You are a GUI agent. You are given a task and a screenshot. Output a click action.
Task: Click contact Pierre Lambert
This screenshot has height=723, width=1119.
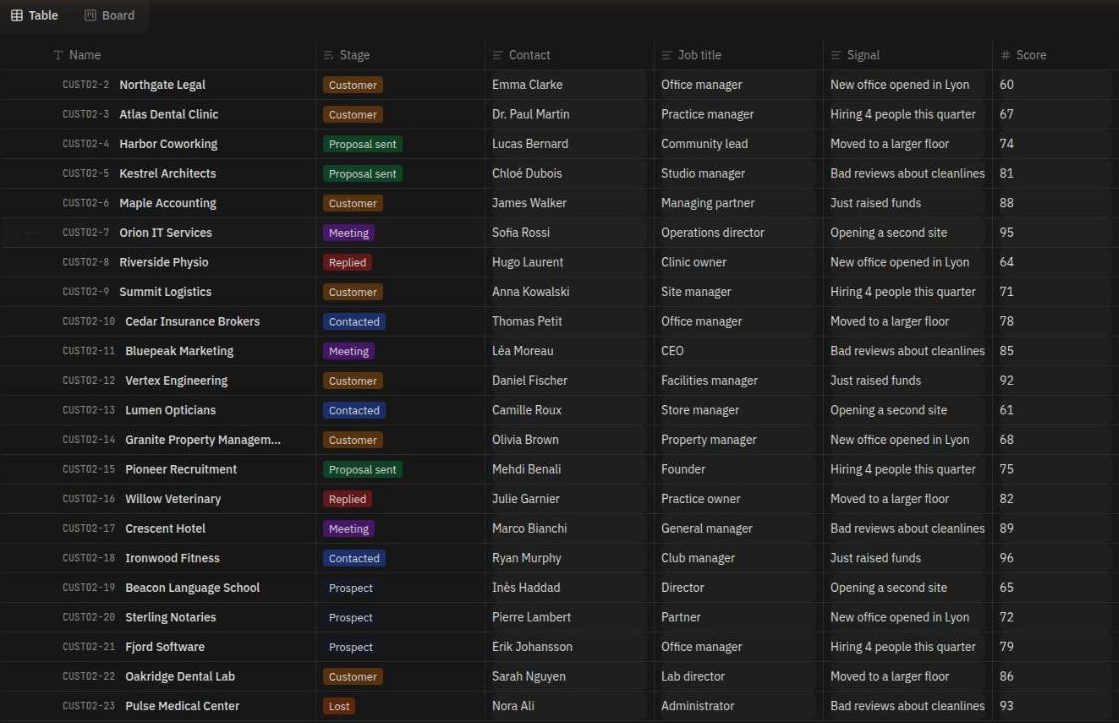[531, 617]
